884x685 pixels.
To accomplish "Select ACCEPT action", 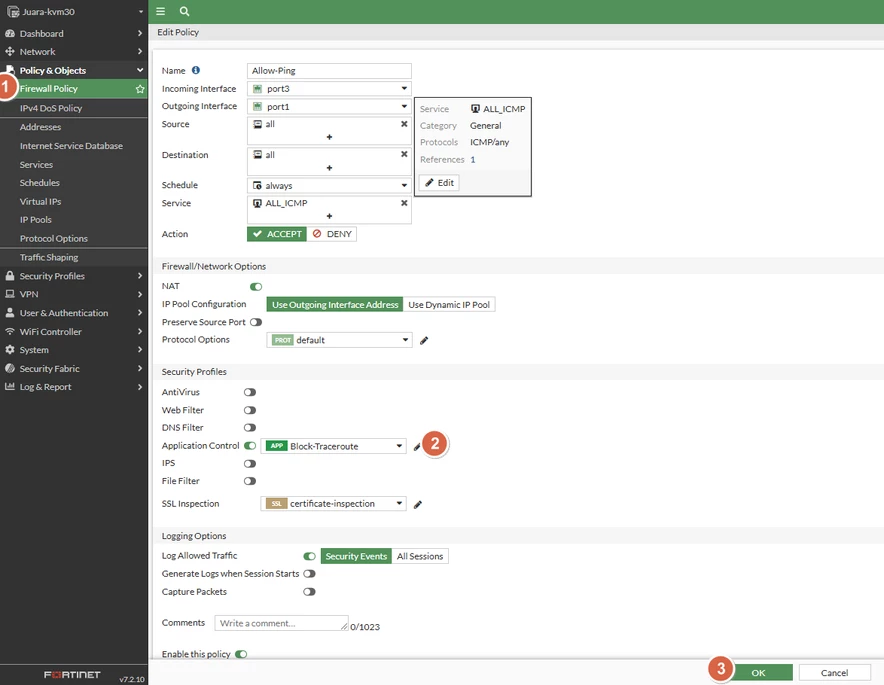I will click(277, 234).
